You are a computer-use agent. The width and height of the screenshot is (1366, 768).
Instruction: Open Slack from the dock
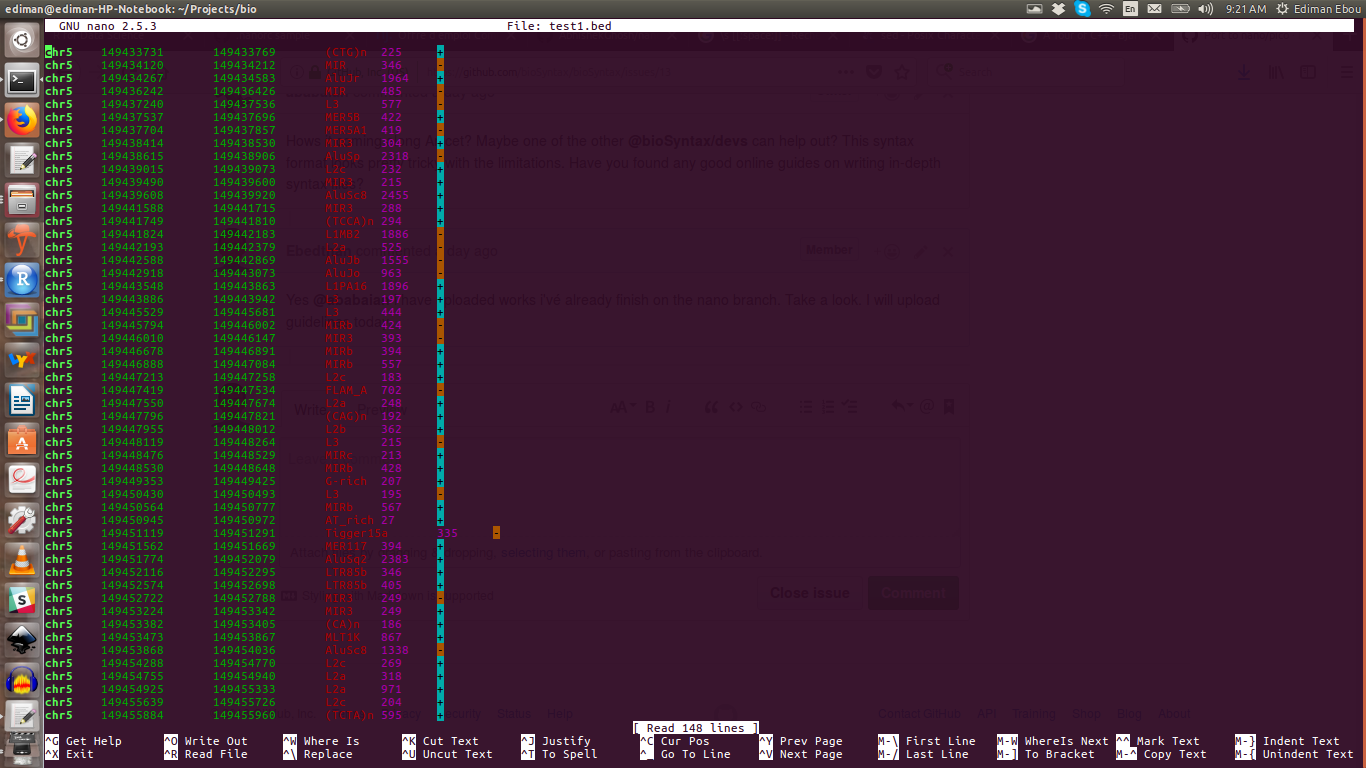22,600
